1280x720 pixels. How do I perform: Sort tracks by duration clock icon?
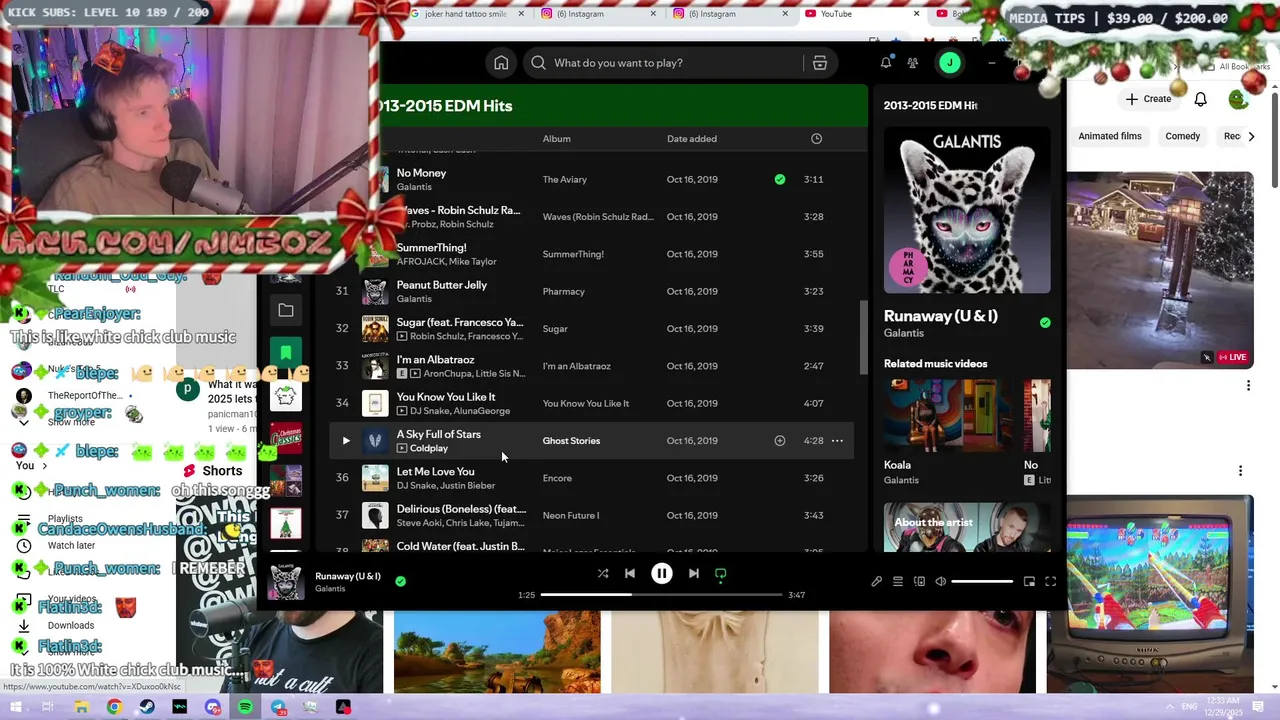pyautogui.click(x=816, y=139)
